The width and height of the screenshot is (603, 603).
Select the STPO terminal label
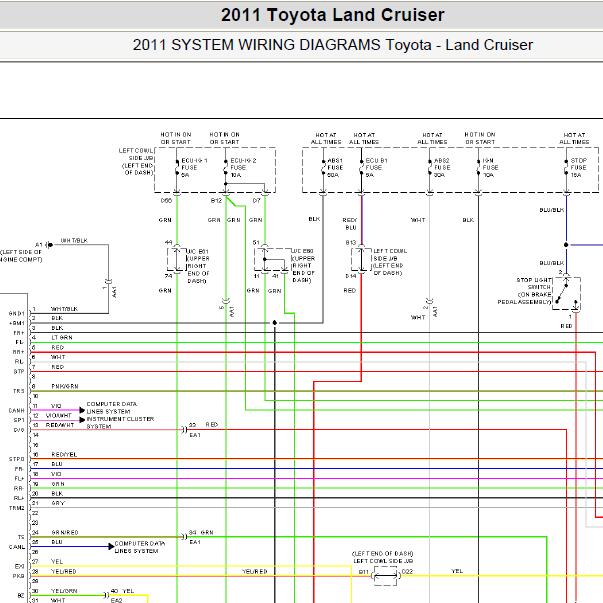click(x=17, y=459)
